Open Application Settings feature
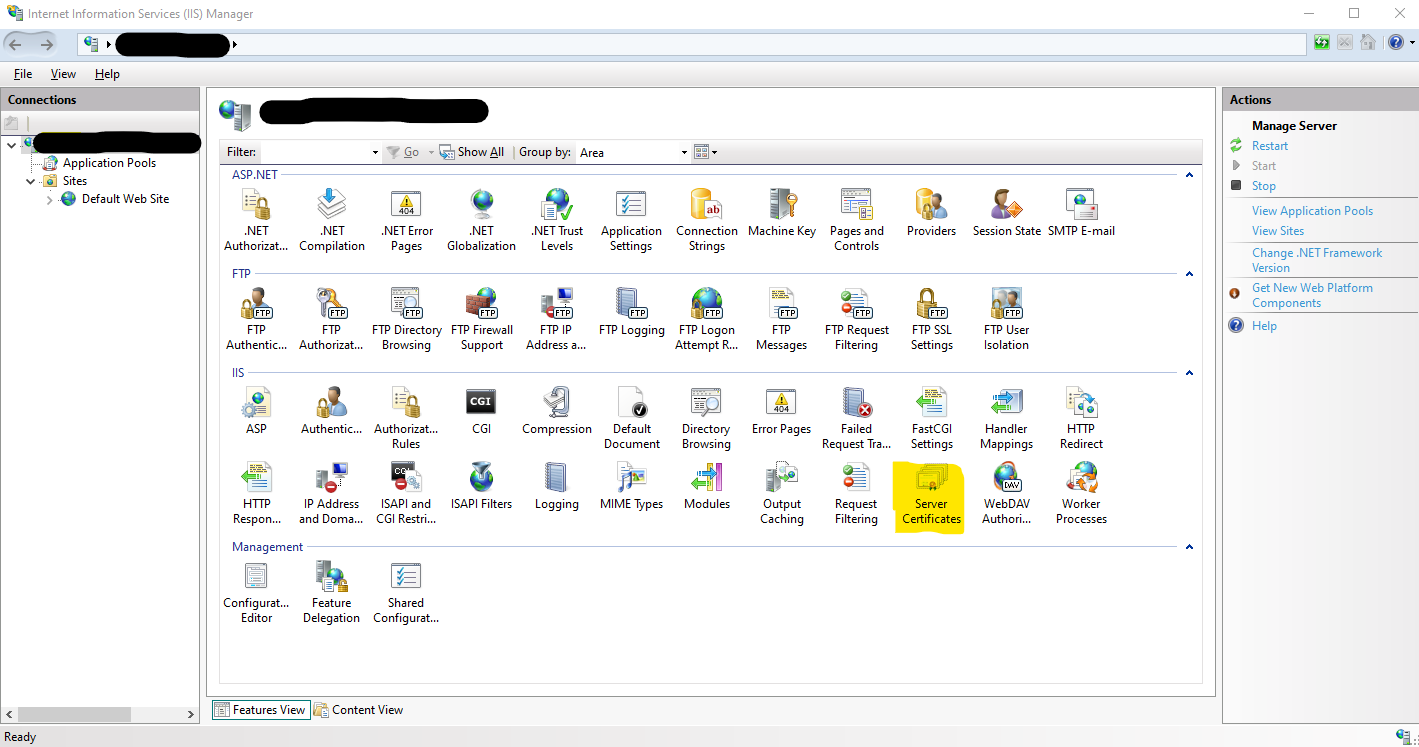 tap(631, 220)
